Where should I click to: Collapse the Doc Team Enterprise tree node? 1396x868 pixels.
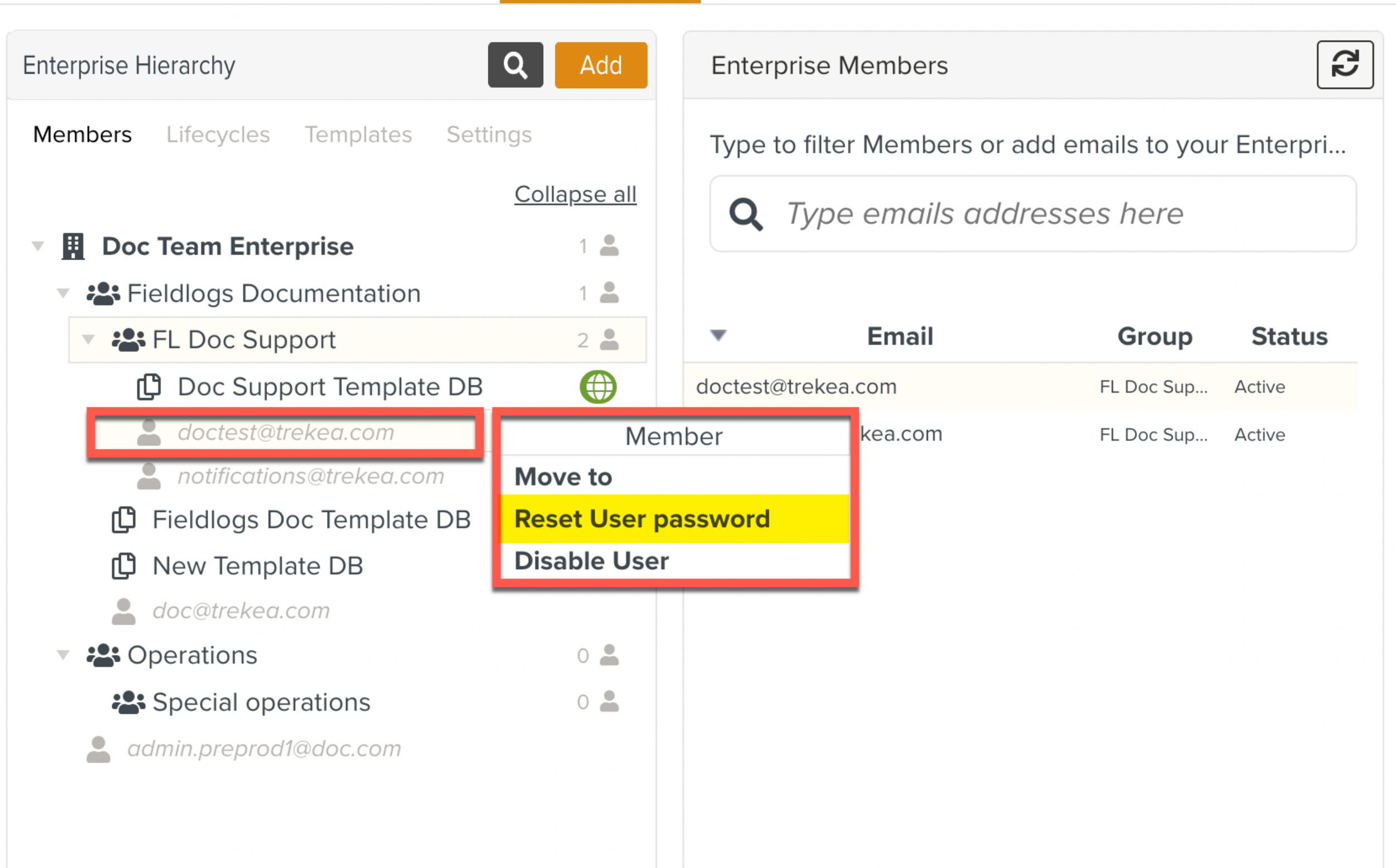pyautogui.click(x=38, y=246)
